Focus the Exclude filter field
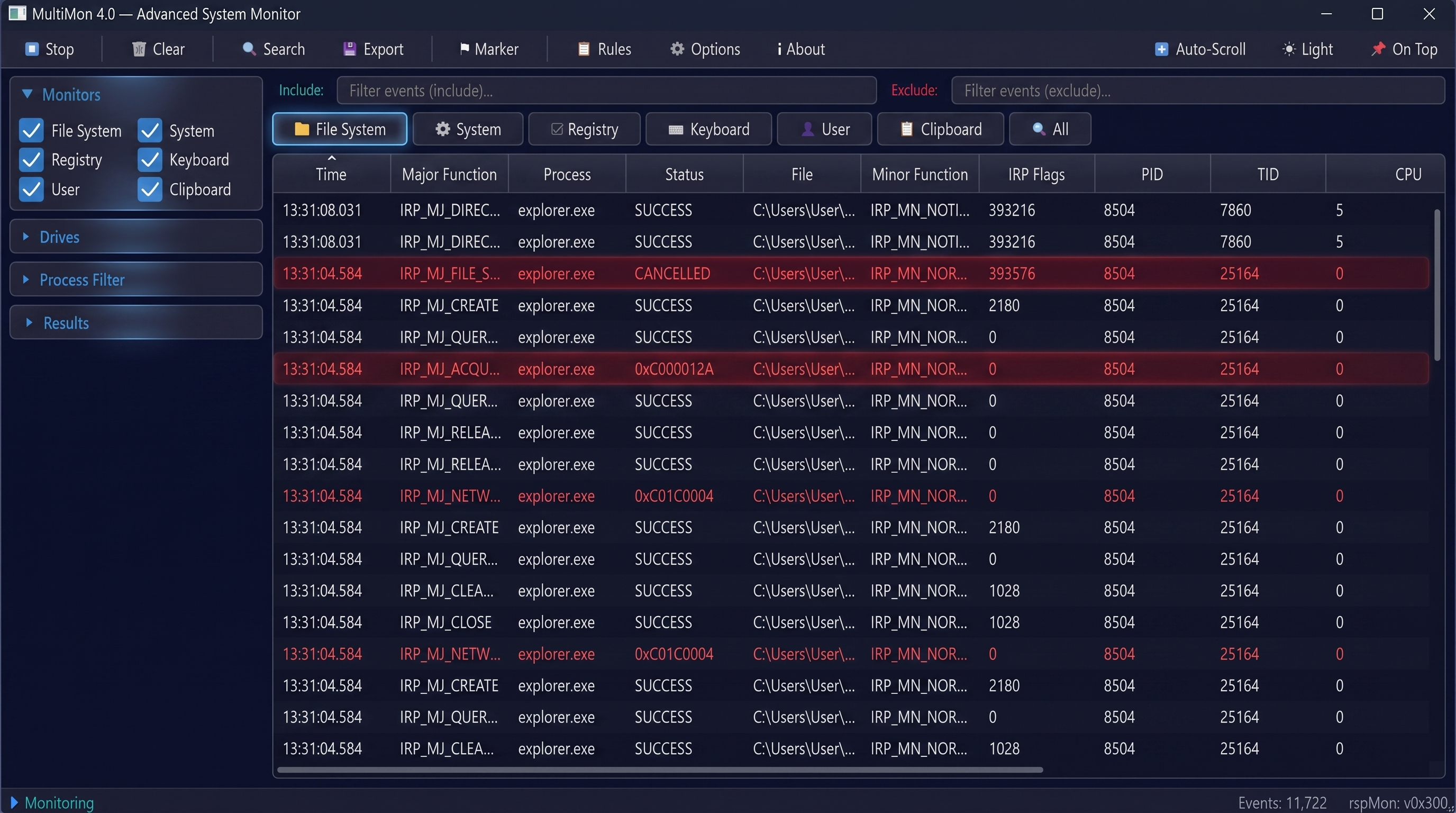 click(x=1198, y=91)
